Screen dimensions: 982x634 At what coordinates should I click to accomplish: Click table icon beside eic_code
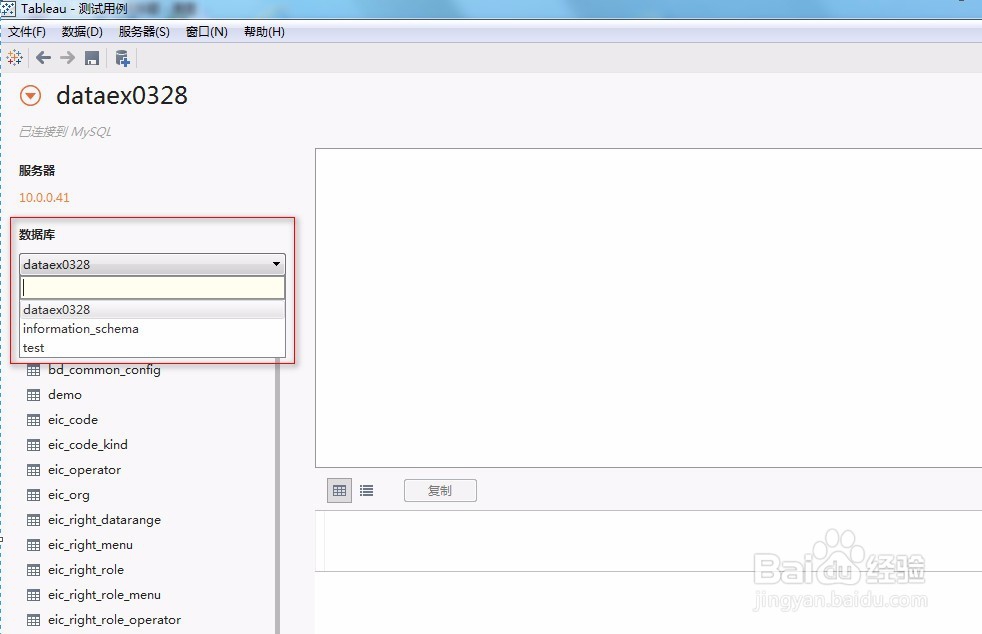(x=33, y=420)
